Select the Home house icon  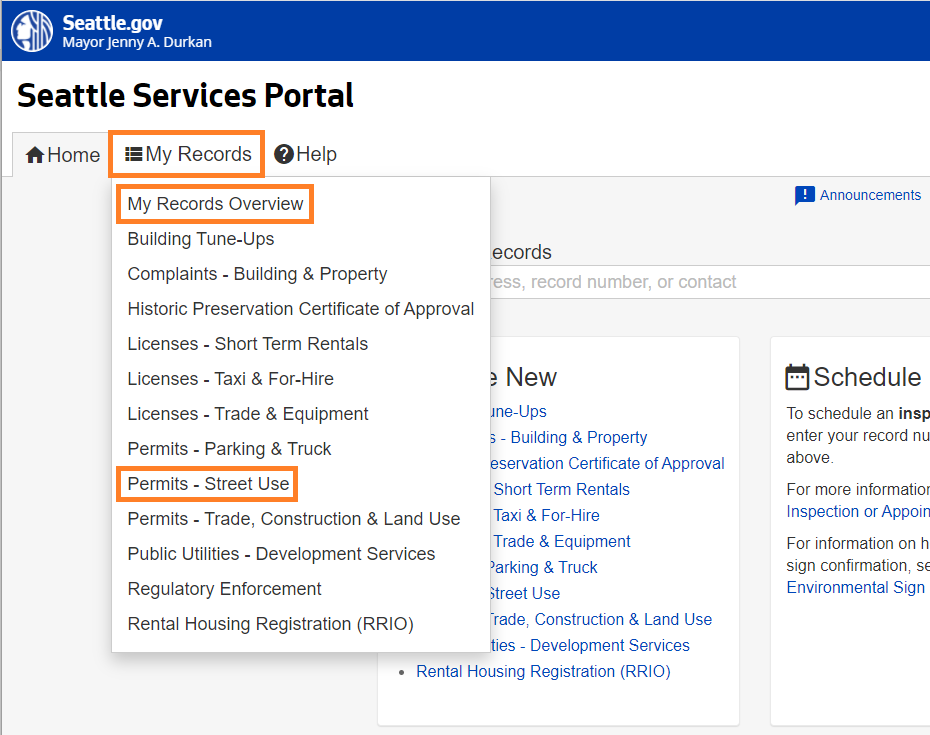(33, 154)
